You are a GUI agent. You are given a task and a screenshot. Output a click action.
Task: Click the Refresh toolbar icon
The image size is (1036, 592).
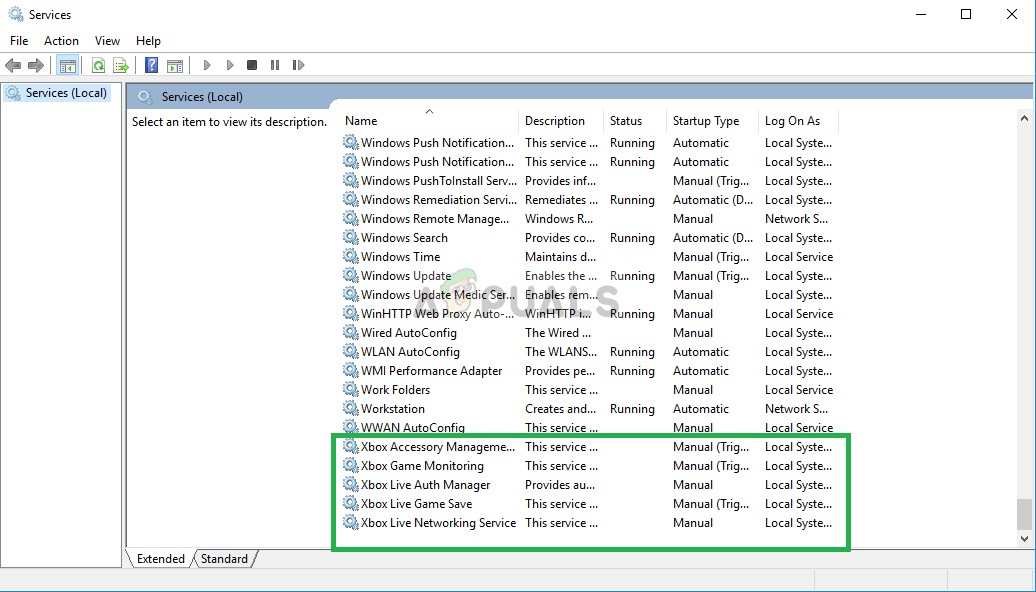click(98, 65)
